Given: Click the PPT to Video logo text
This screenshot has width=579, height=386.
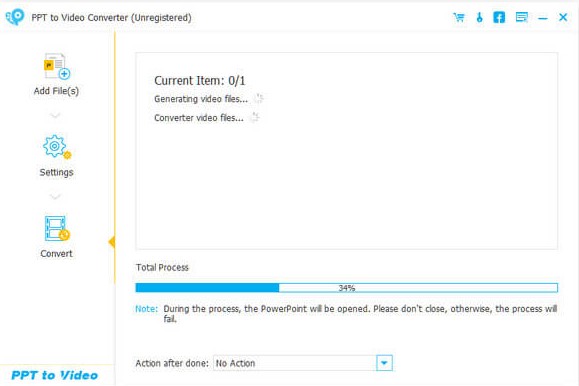Looking at the screenshot, I should [54, 375].
